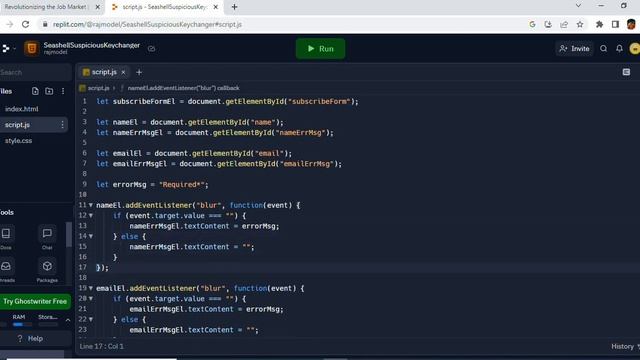This screenshot has width=640, height=360.
Task: Close the Revolutionizing the Job Market tab
Action: [98, 7]
